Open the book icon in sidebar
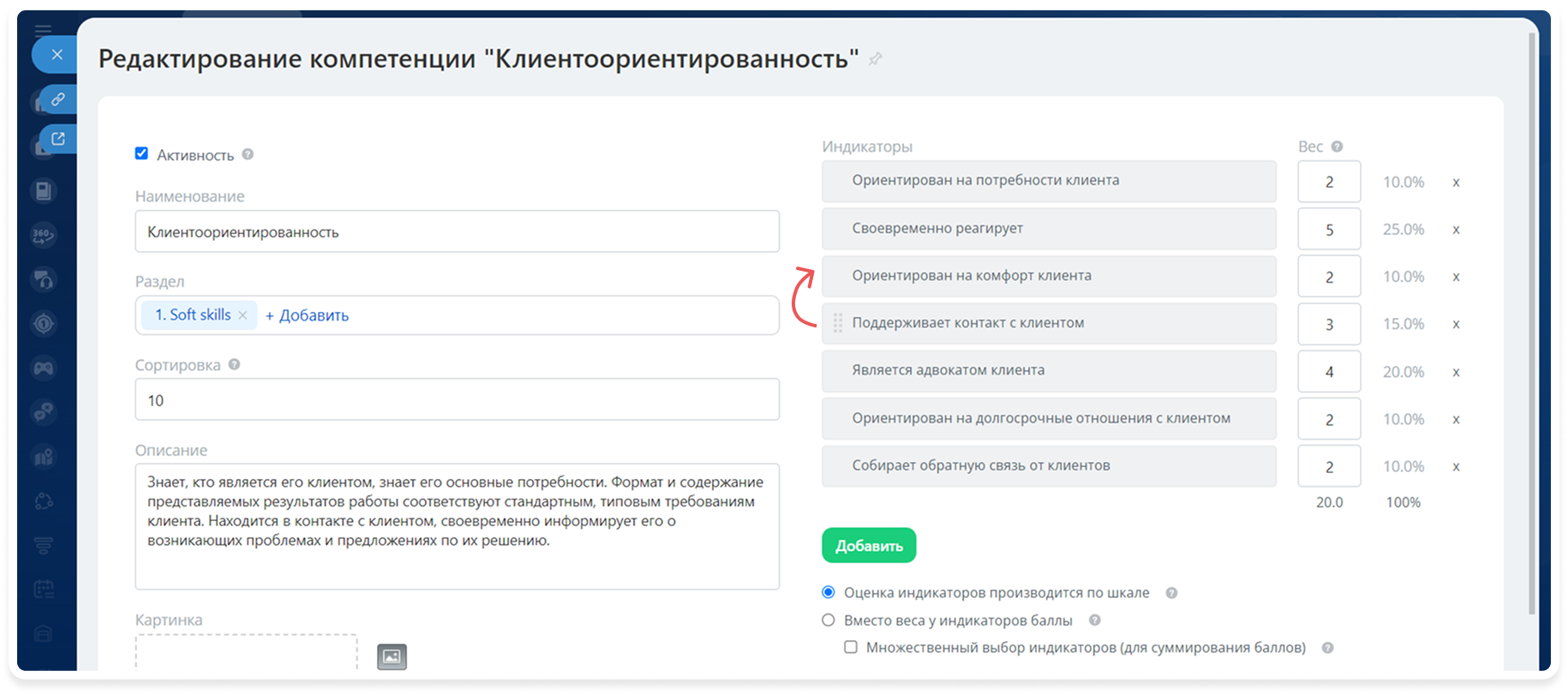1568x695 pixels. 44,191
